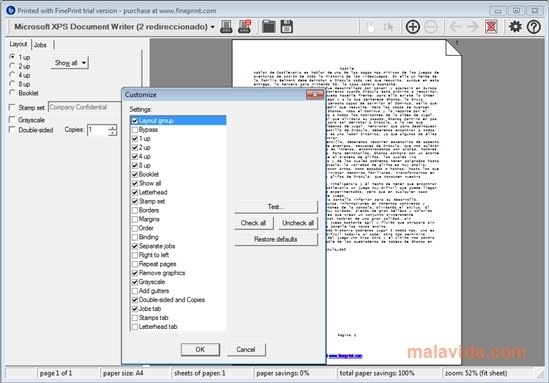
Task: Check Letterhead tab in Customize list
Action: 135,327
